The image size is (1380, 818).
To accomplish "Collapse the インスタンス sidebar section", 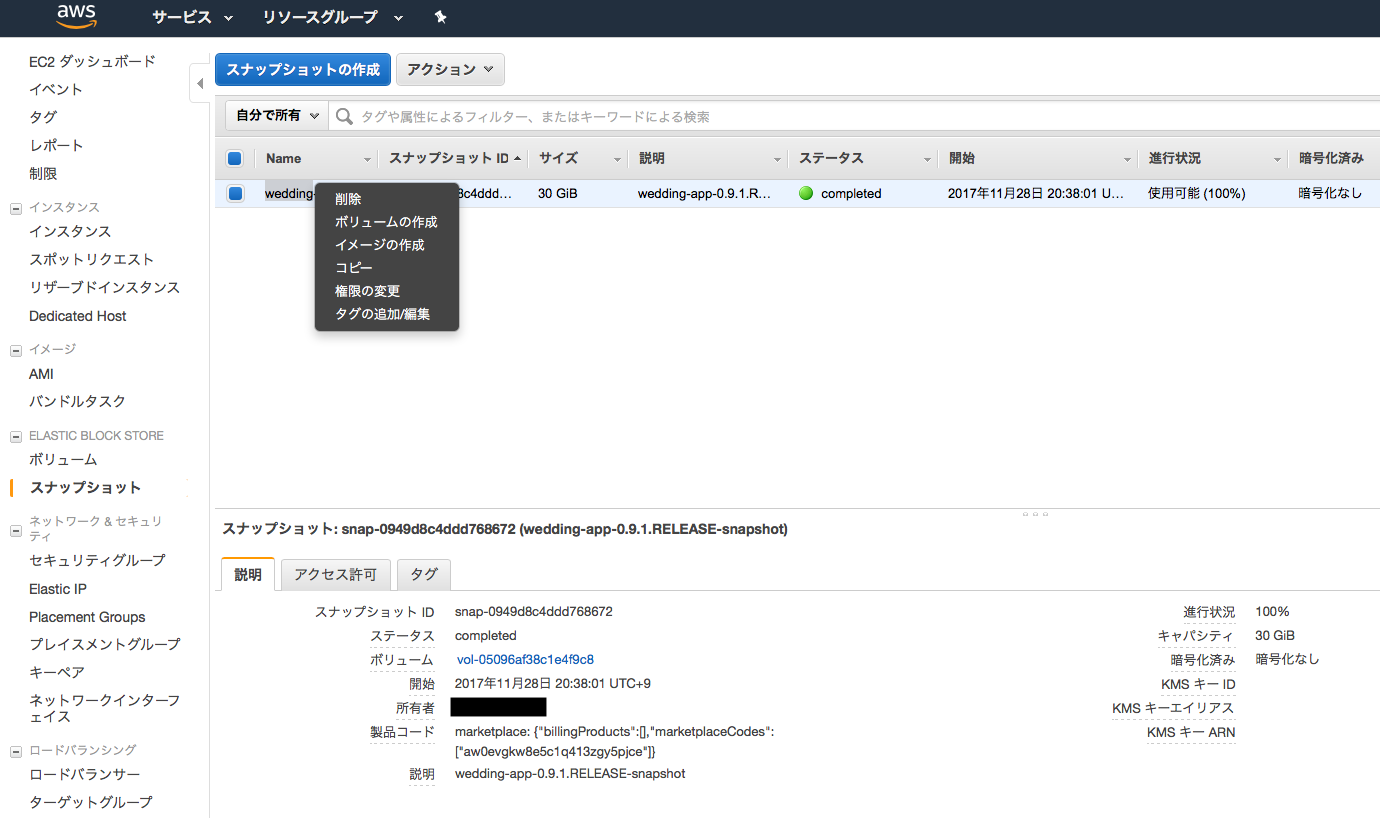I will (x=15, y=208).
